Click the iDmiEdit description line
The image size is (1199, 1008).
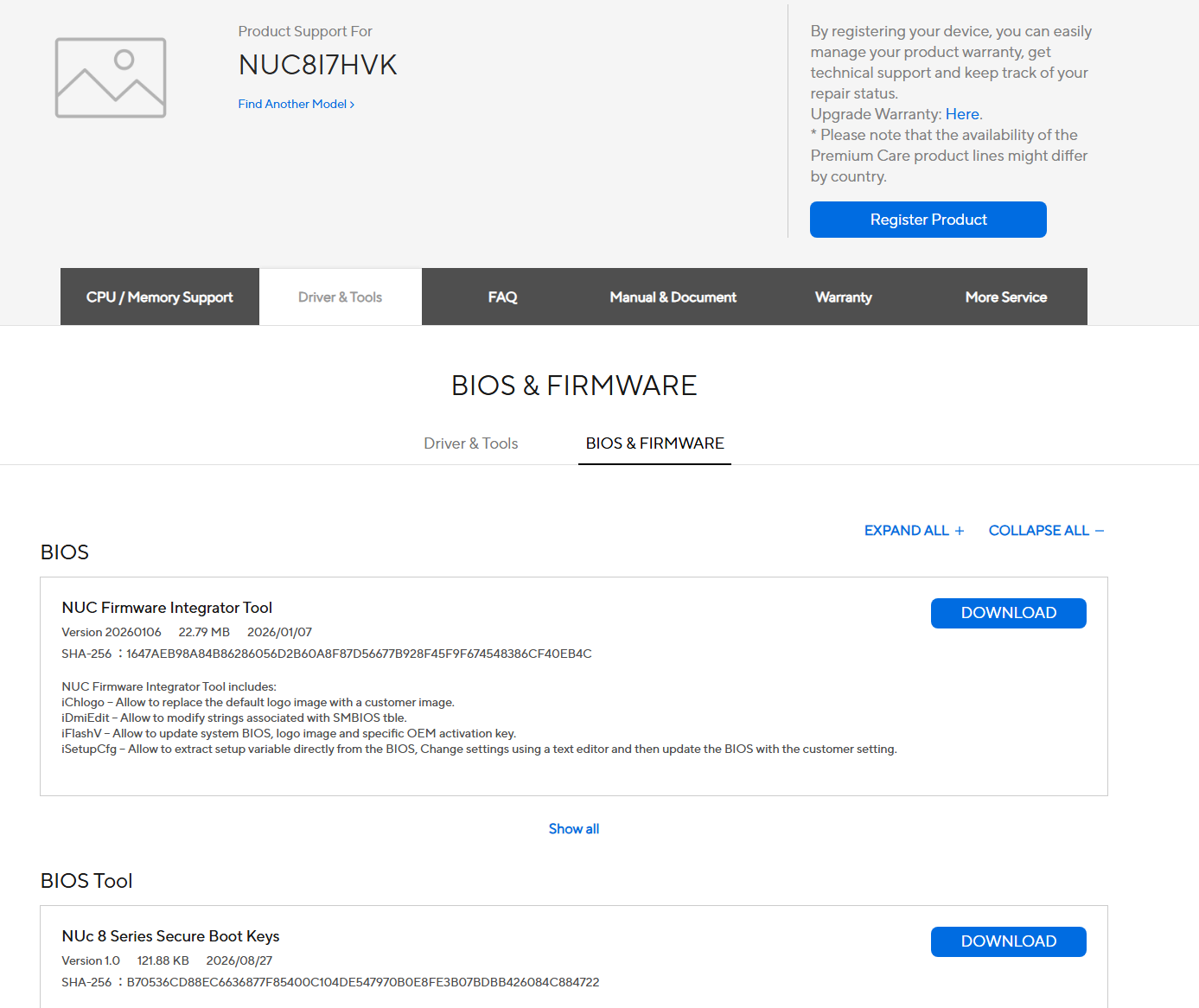233,718
